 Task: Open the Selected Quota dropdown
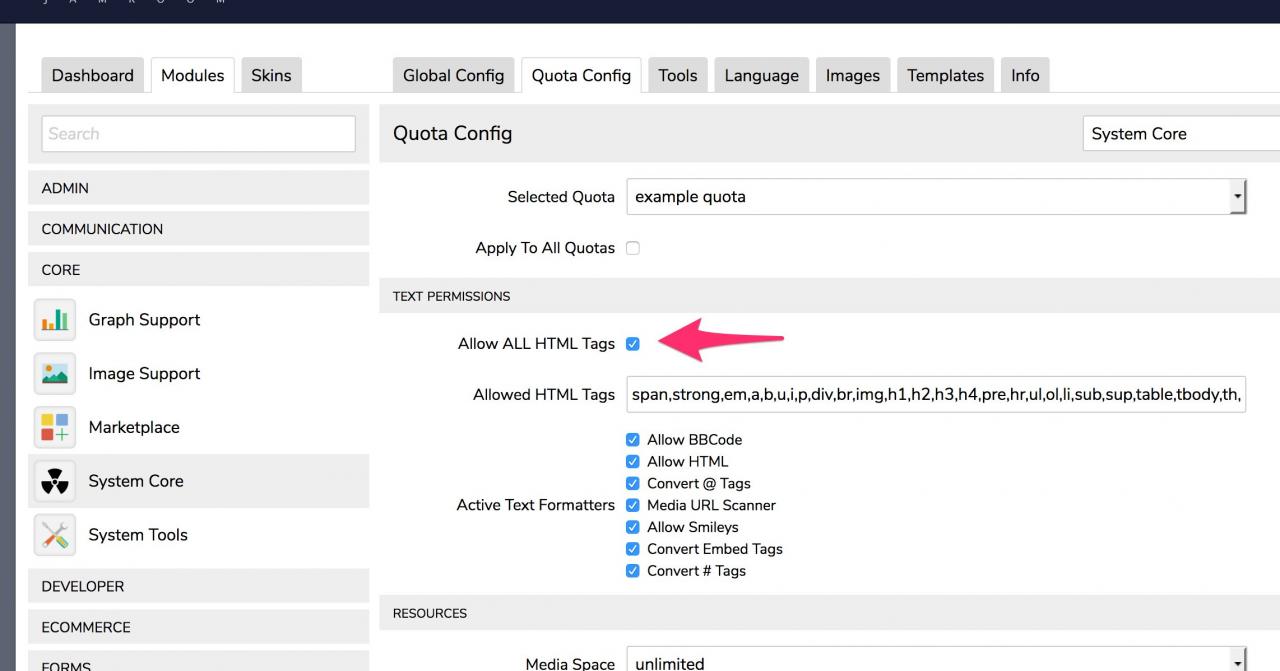(x=936, y=197)
